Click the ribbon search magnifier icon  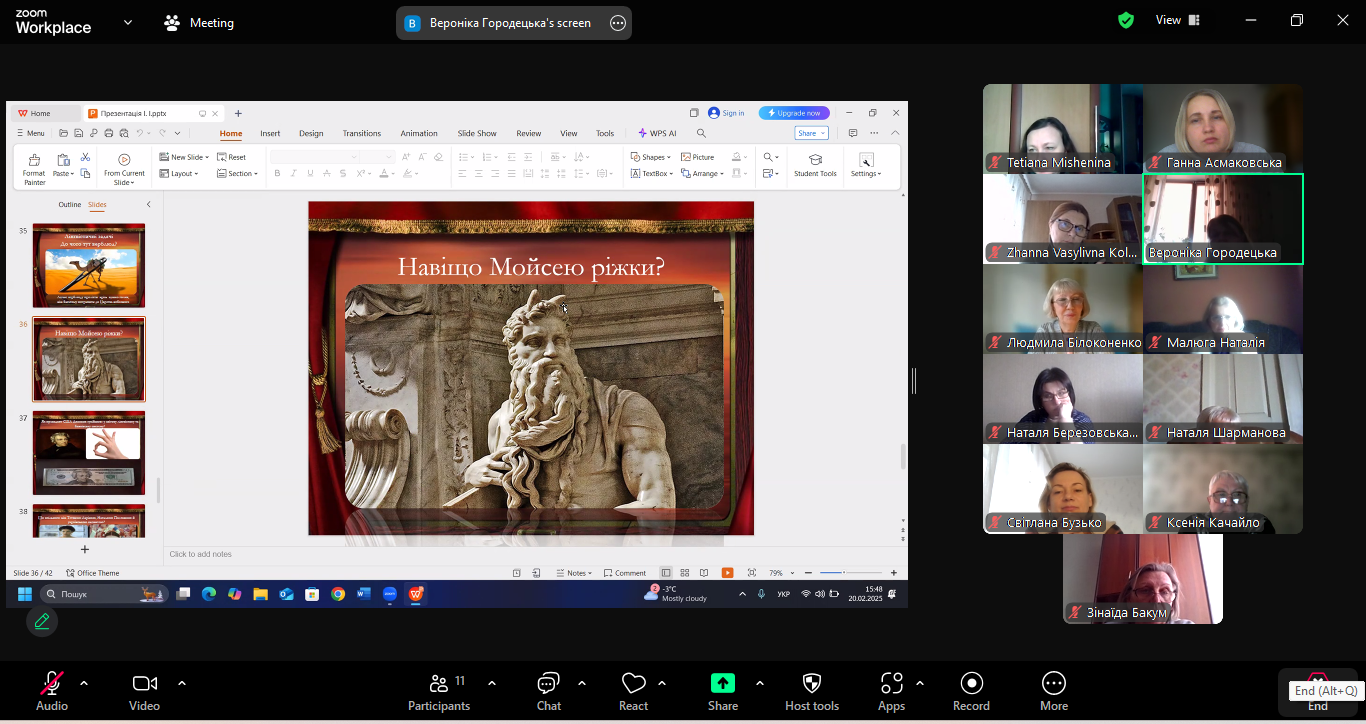point(701,133)
